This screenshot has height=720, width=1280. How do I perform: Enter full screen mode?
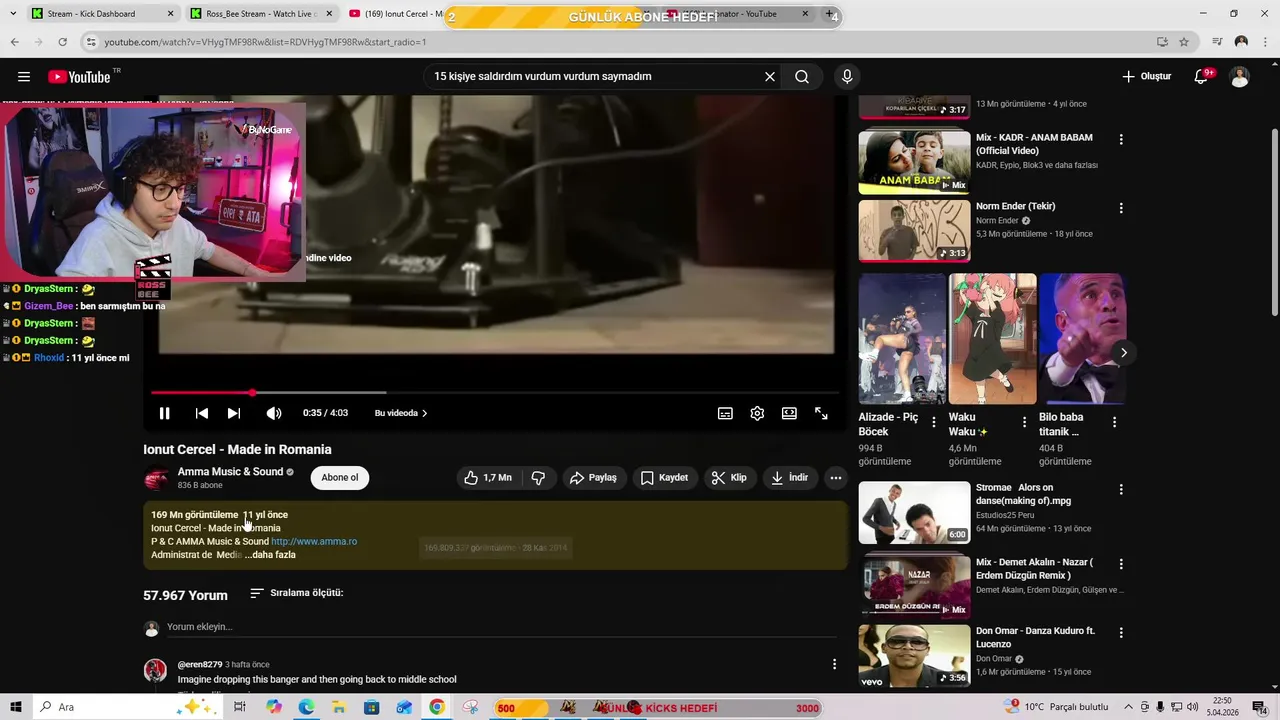click(821, 413)
